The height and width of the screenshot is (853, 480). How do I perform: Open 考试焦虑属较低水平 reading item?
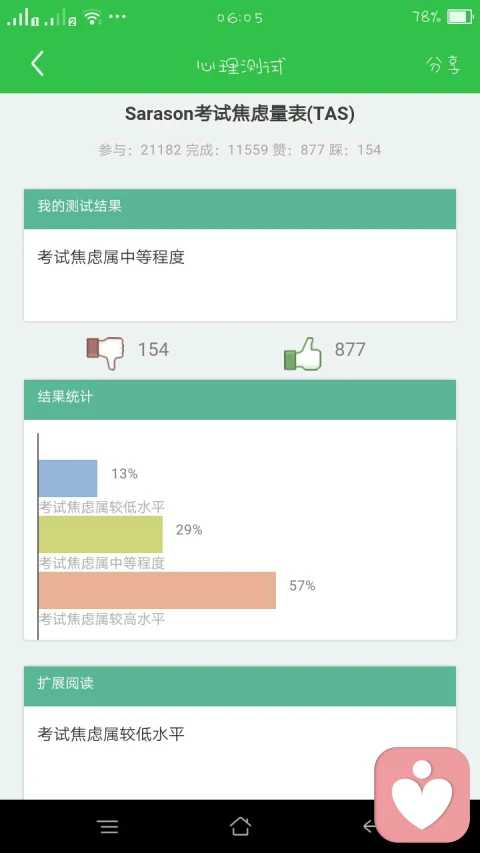[111, 734]
